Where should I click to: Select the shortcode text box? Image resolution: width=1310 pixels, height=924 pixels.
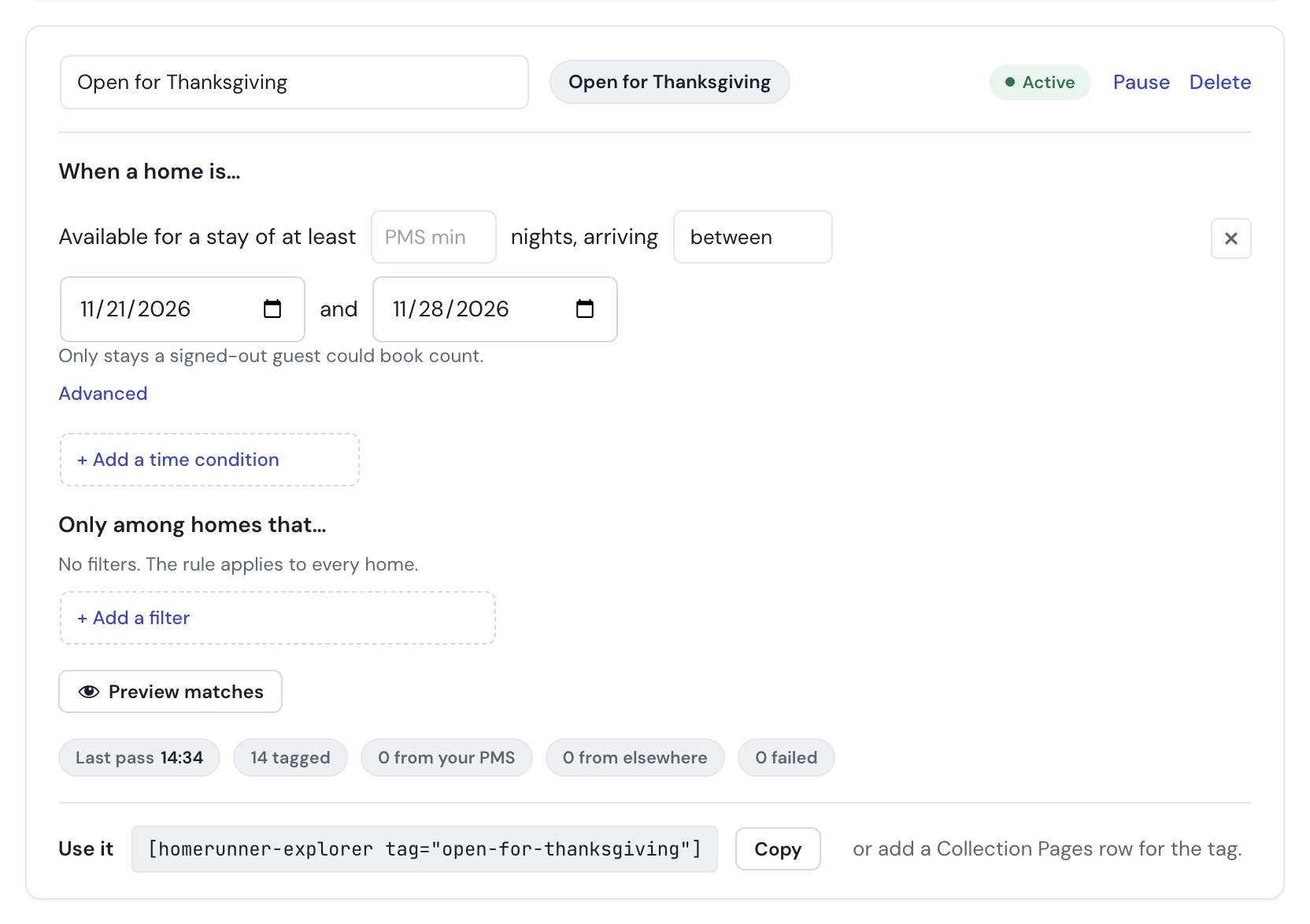[x=424, y=849]
